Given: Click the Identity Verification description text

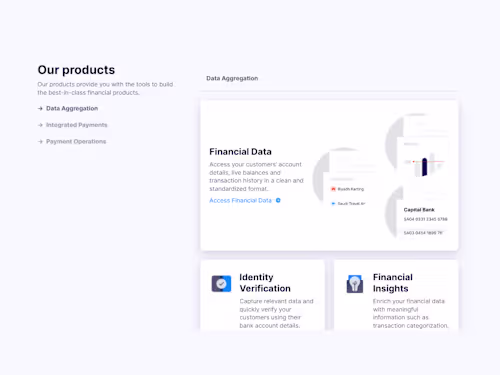Looking at the screenshot, I should click(276, 313).
